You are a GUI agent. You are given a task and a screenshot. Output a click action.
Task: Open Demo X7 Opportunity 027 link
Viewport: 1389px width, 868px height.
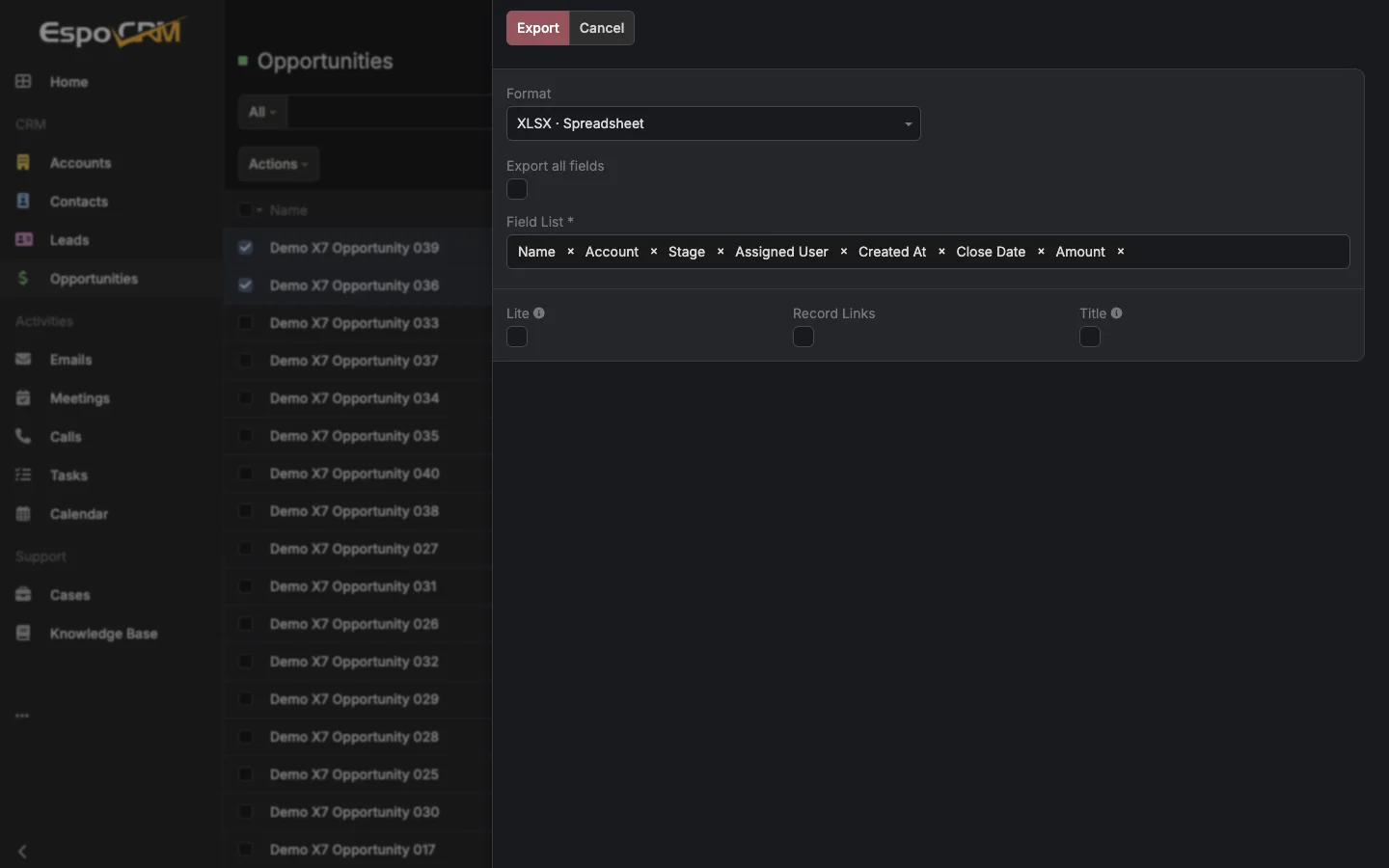pyautogui.click(x=354, y=549)
